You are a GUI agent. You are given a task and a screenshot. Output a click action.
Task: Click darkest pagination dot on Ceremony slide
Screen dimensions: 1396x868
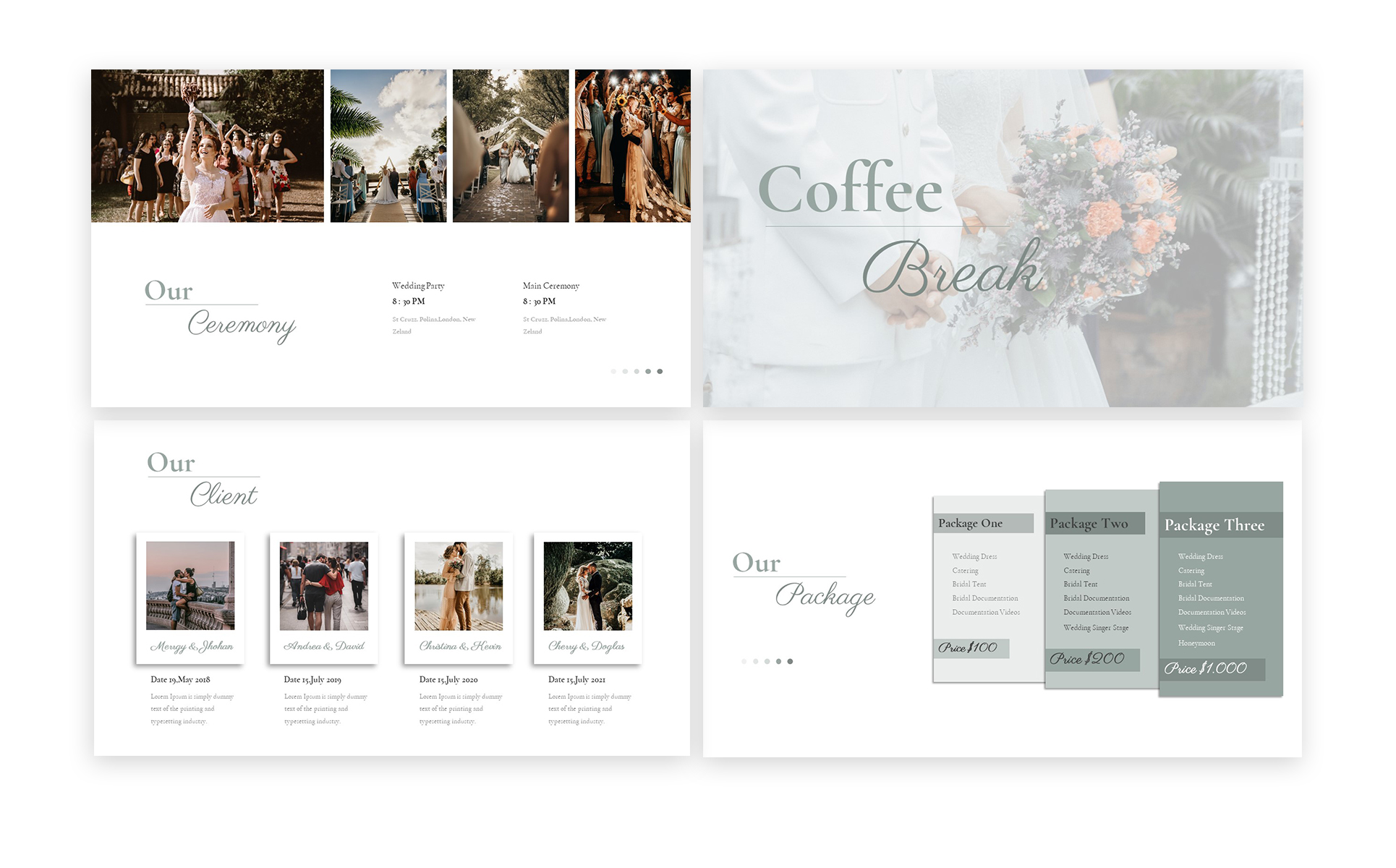tap(660, 371)
